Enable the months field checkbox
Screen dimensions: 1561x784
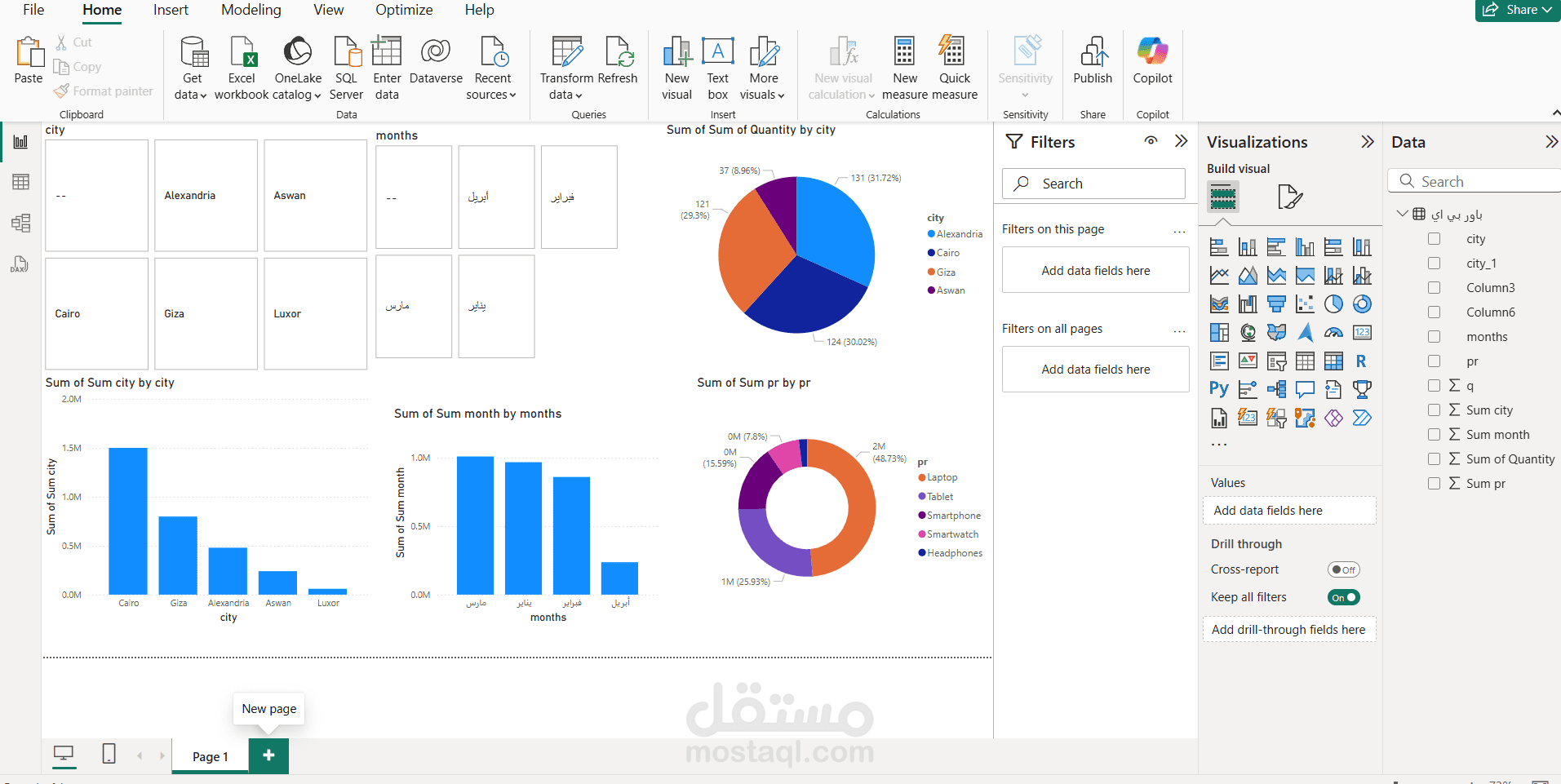tap(1434, 337)
